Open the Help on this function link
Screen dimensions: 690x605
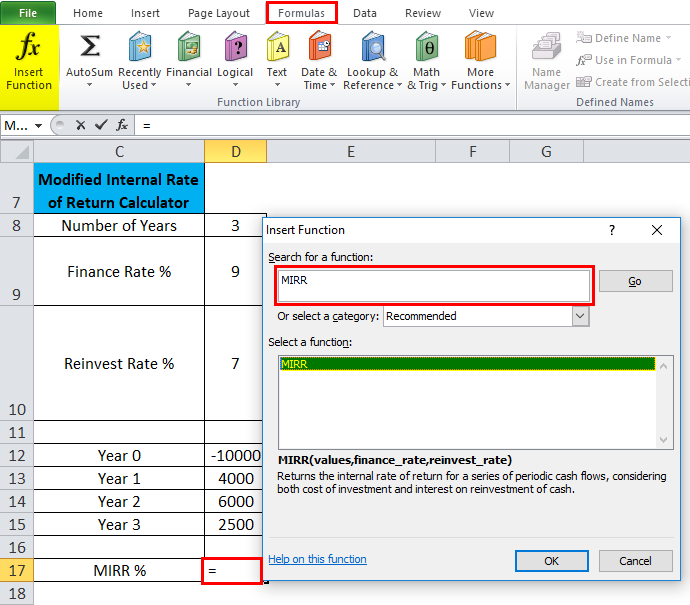point(317,559)
